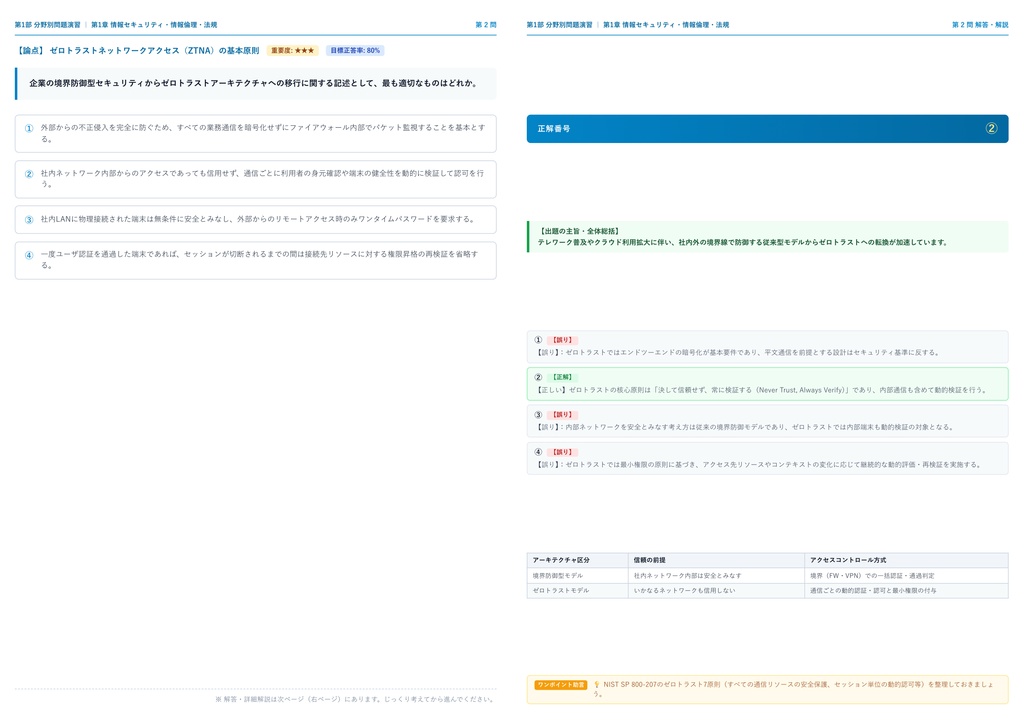Click the question text starting with 企業の境界防御型セキュリティ
Viewport: 1024px width, 724px height.
coord(254,83)
